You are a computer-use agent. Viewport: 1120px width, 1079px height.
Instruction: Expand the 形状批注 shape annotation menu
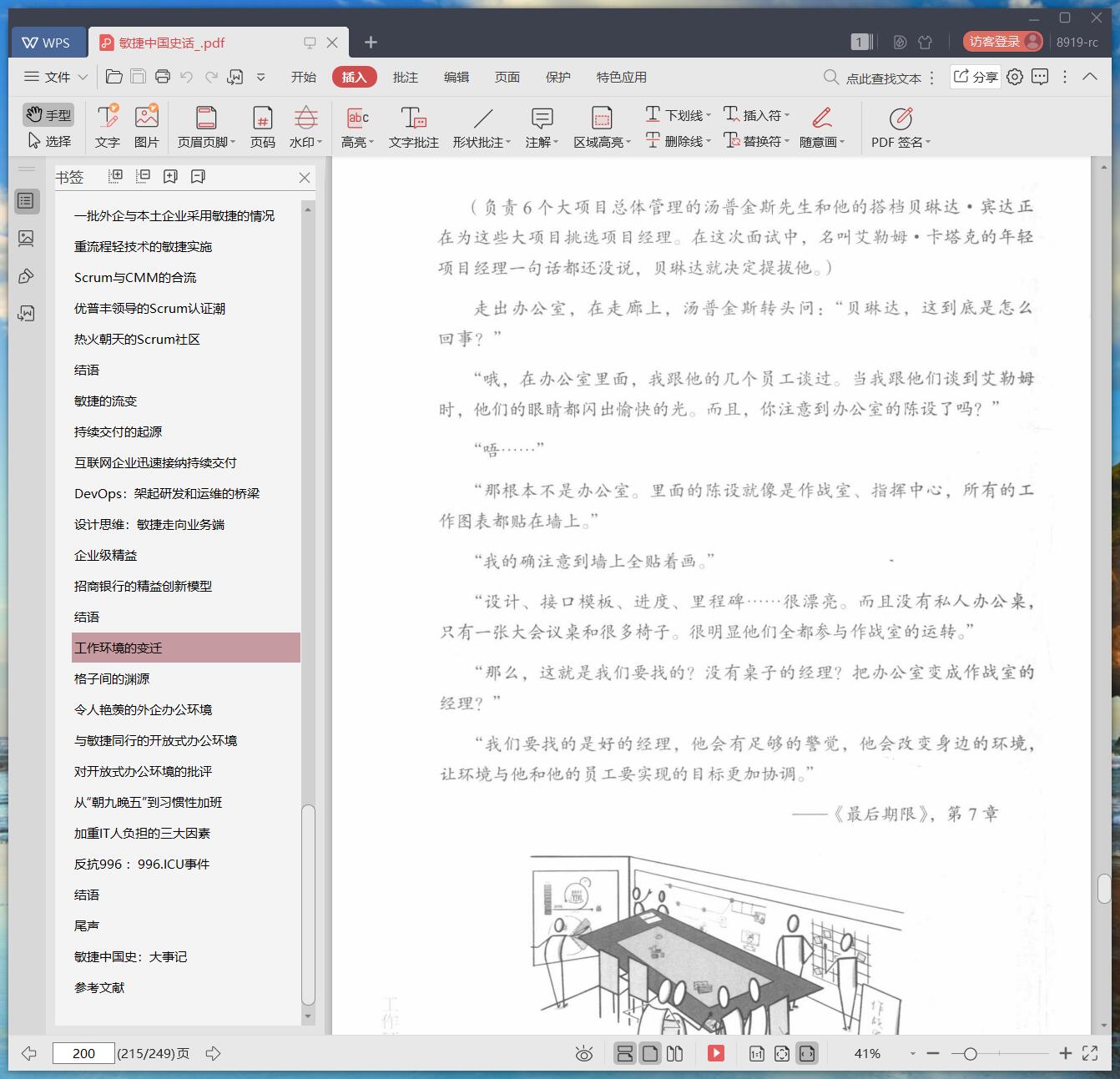pos(482,127)
